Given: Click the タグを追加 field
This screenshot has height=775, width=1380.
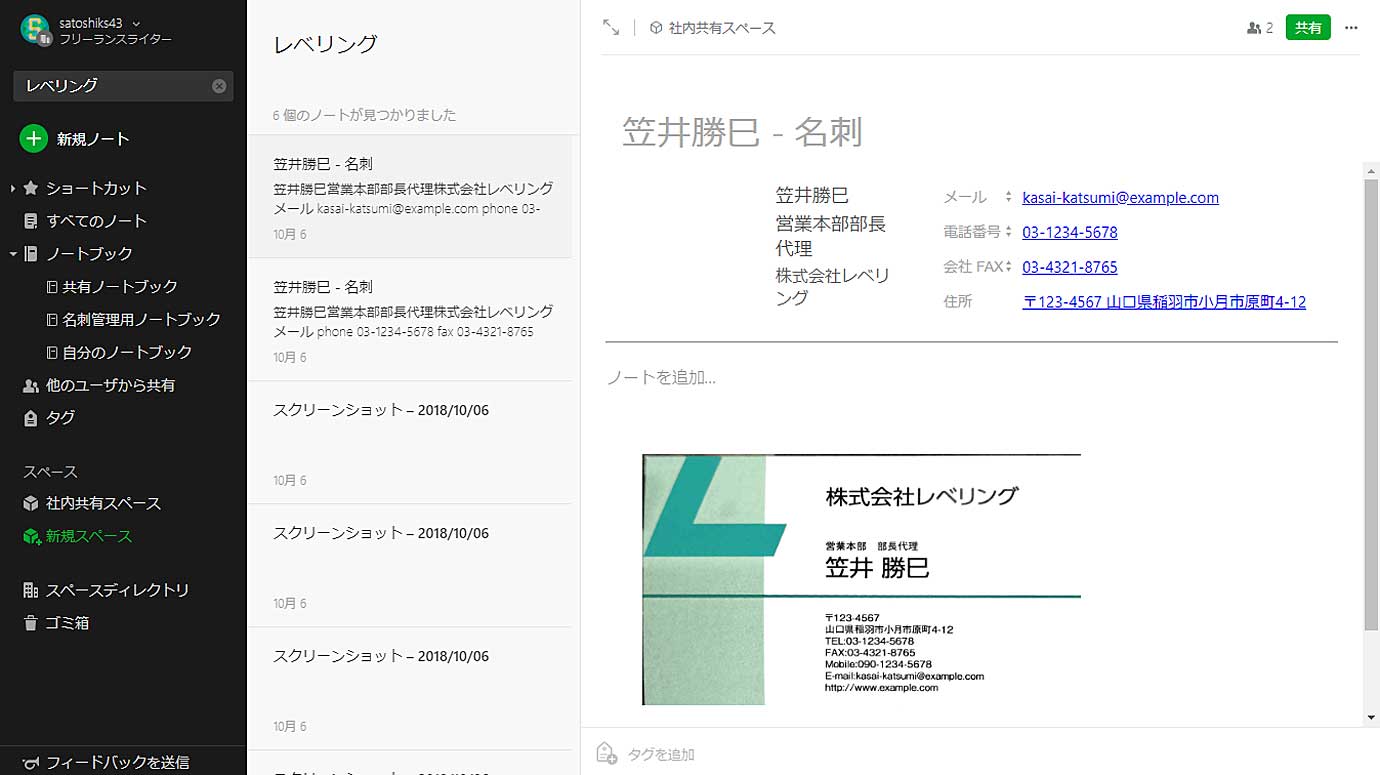Looking at the screenshot, I should click(661, 755).
